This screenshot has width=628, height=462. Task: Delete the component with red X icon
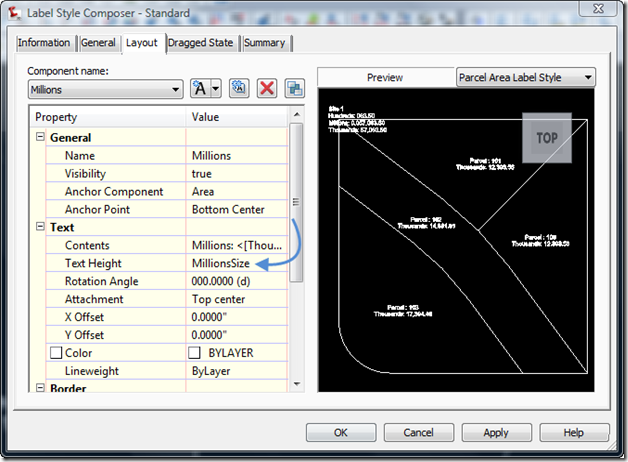267,89
